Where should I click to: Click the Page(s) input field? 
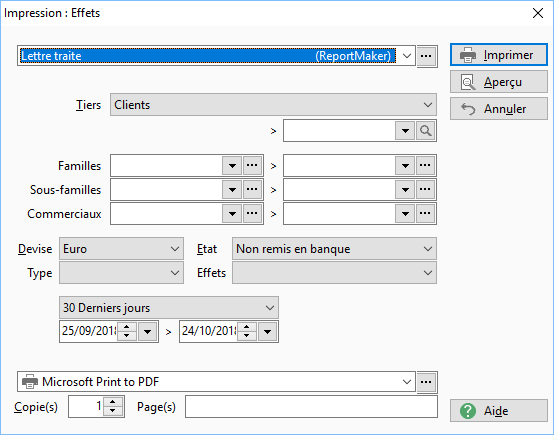(x=311, y=406)
